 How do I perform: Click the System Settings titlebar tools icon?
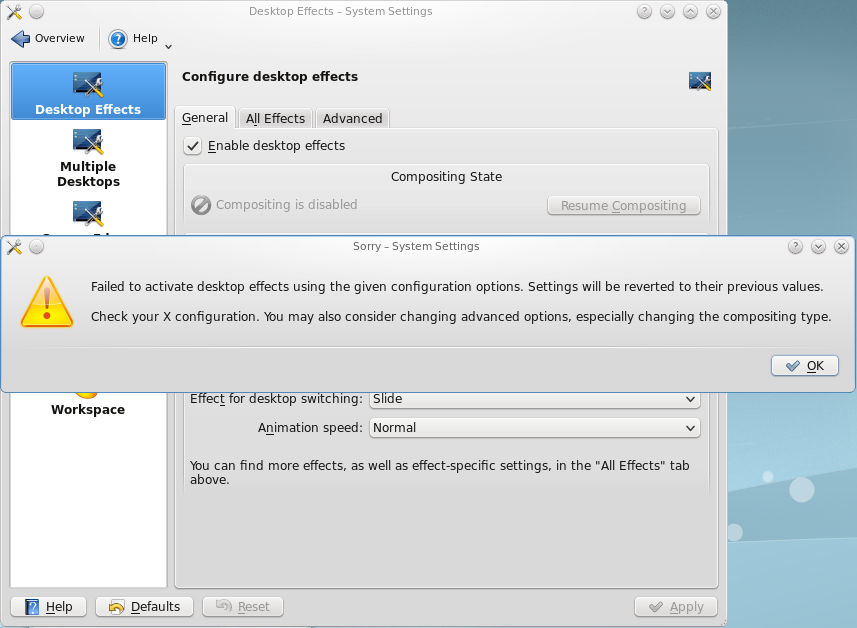pos(14,12)
